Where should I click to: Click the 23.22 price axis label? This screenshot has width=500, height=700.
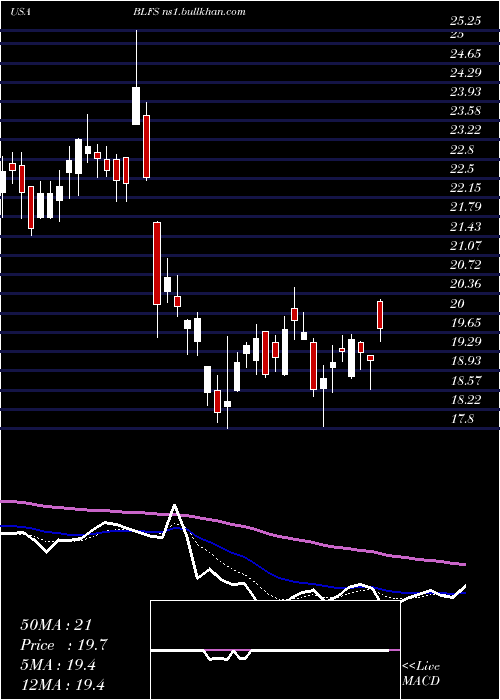tap(466, 130)
